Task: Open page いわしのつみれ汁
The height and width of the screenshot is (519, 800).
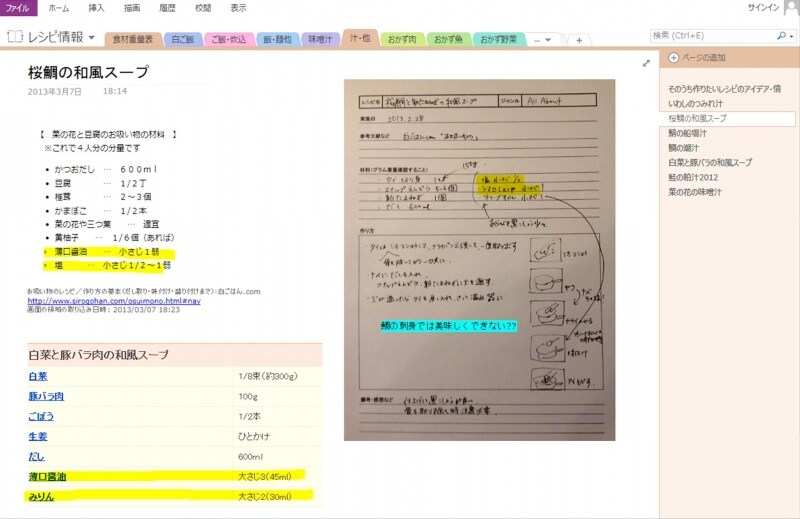Action: [696, 104]
